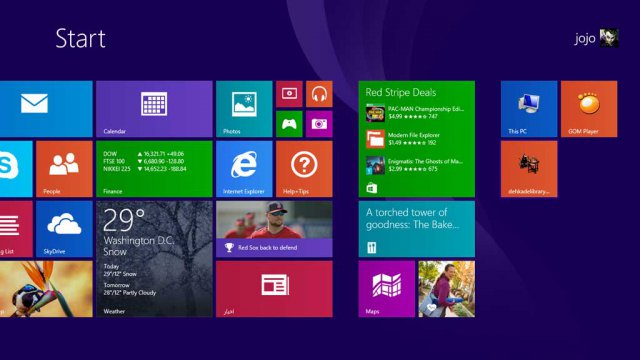Screen dimensions: 640x360
Task: Open the bird desktop picture tile
Action: (x=46, y=289)
